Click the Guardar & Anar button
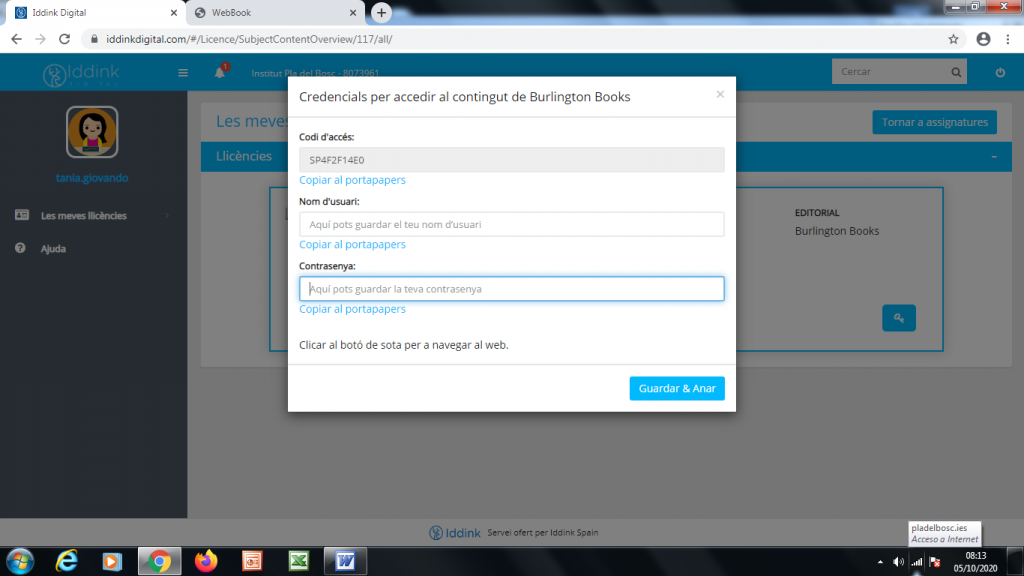This screenshot has width=1024, height=576. 677,388
